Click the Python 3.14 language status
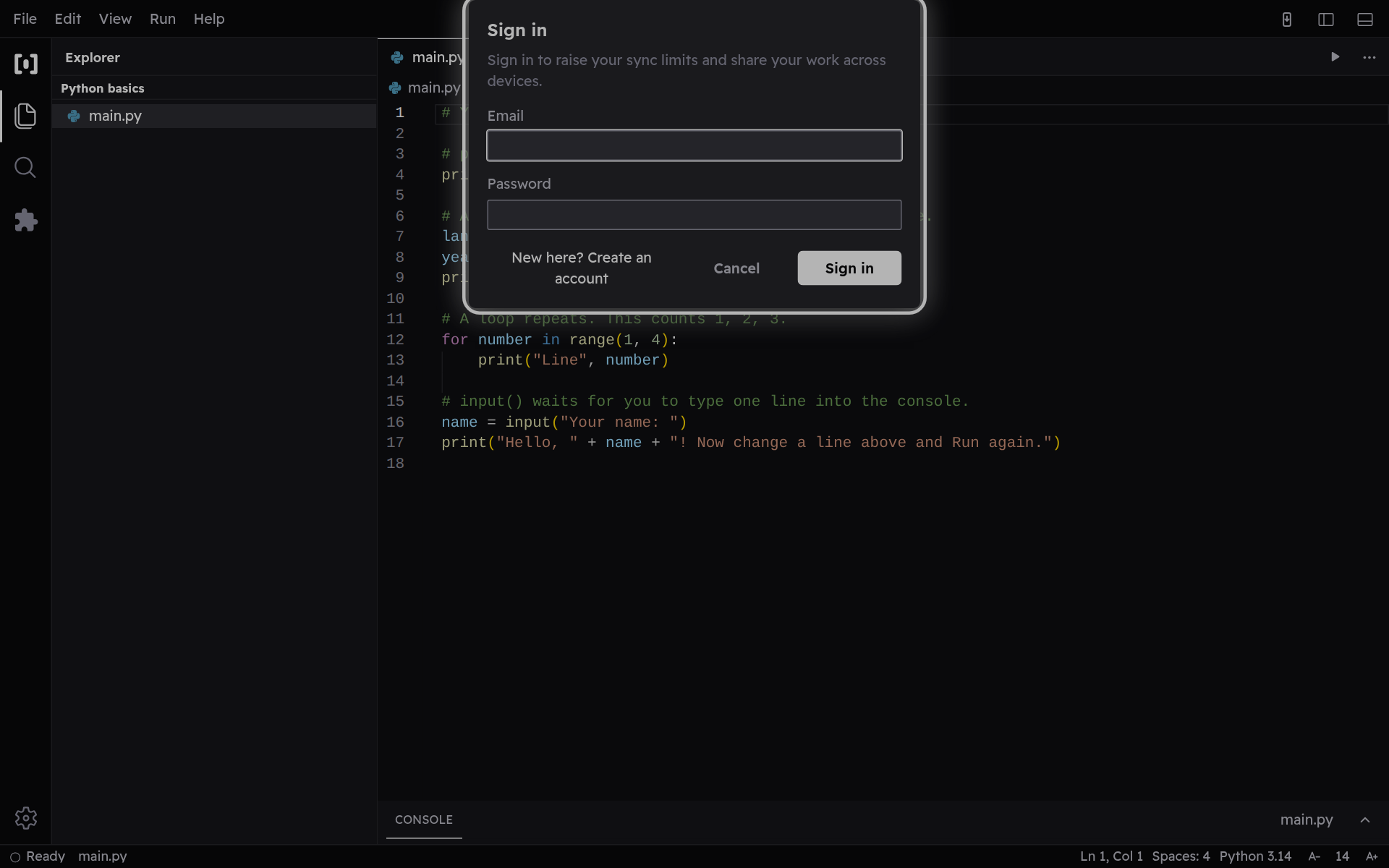 click(1255, 856)
